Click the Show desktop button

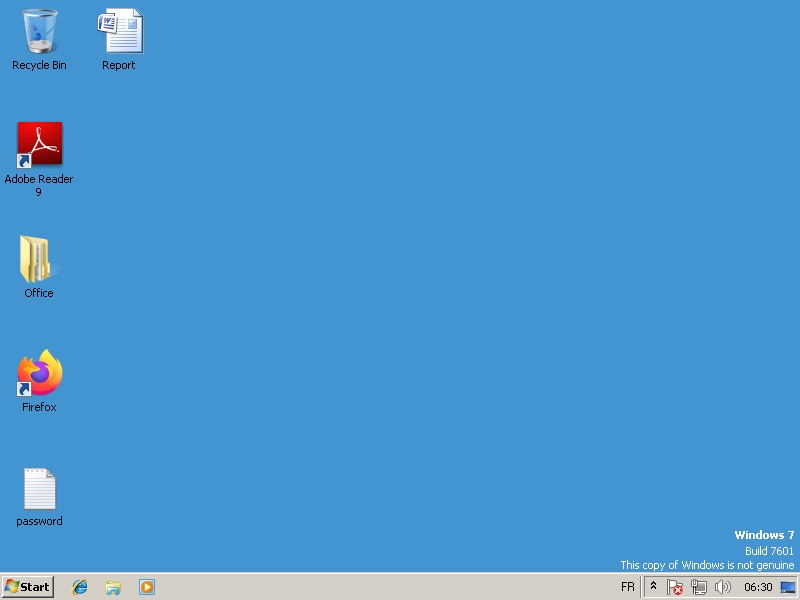click(788, 587)
